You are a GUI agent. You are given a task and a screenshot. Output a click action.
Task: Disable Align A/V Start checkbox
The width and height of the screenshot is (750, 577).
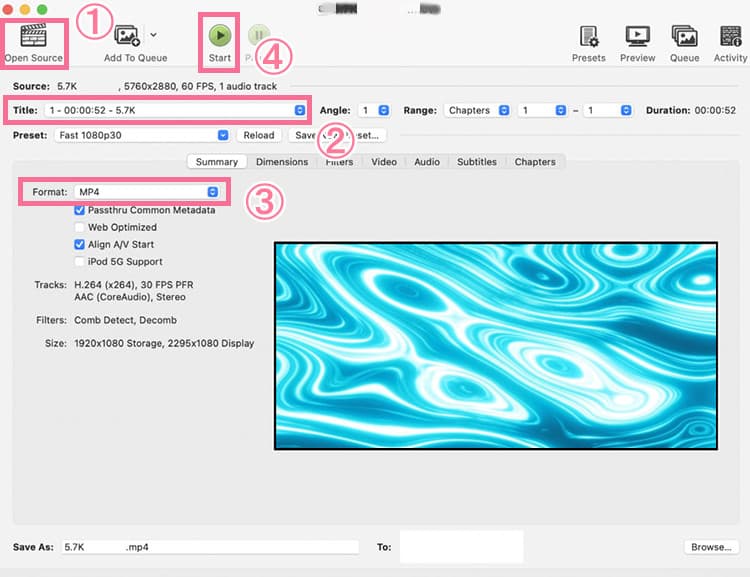pyautogui.click(x=79, y=244)
